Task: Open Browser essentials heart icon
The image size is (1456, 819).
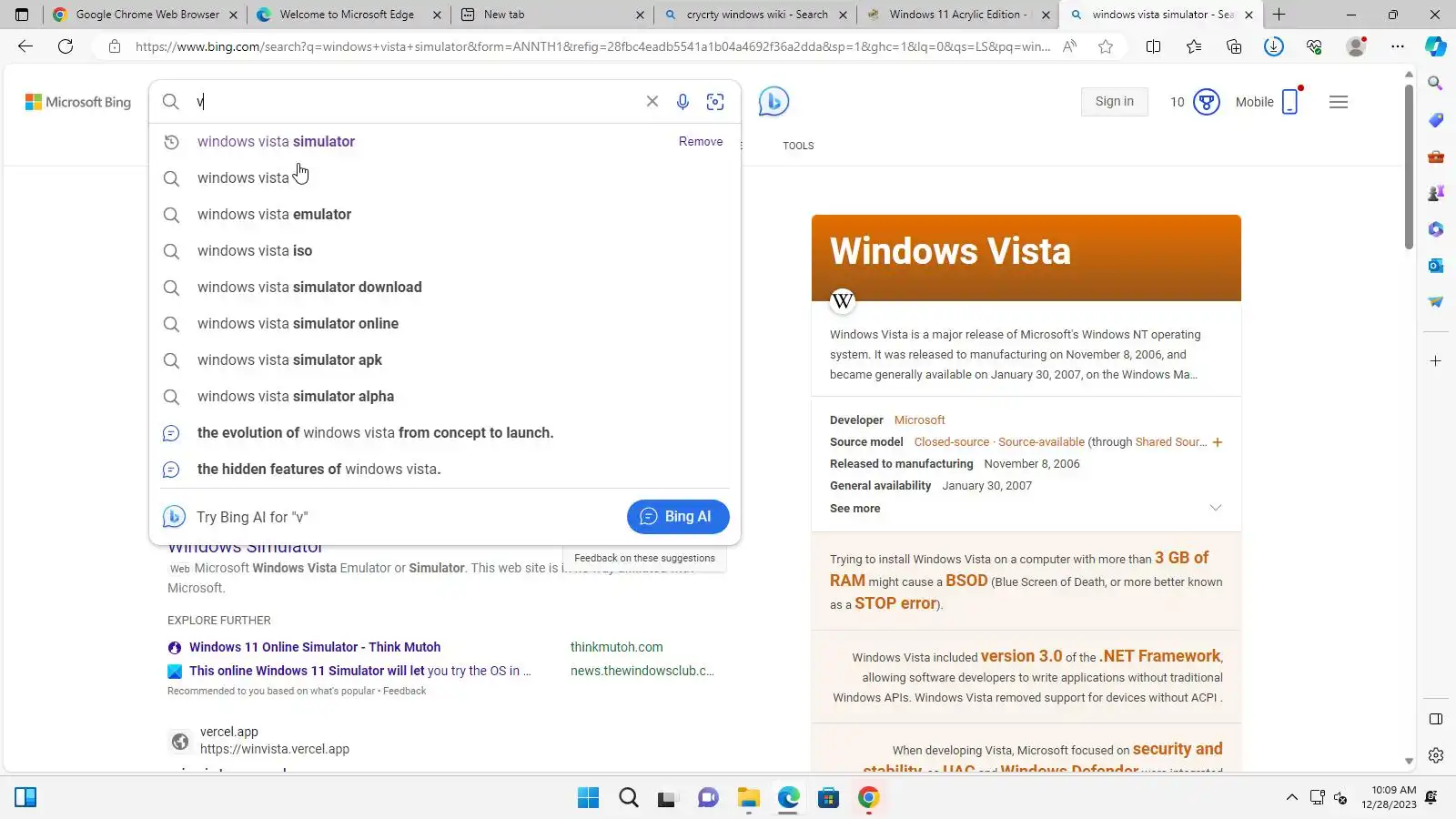Action: 1314,46
